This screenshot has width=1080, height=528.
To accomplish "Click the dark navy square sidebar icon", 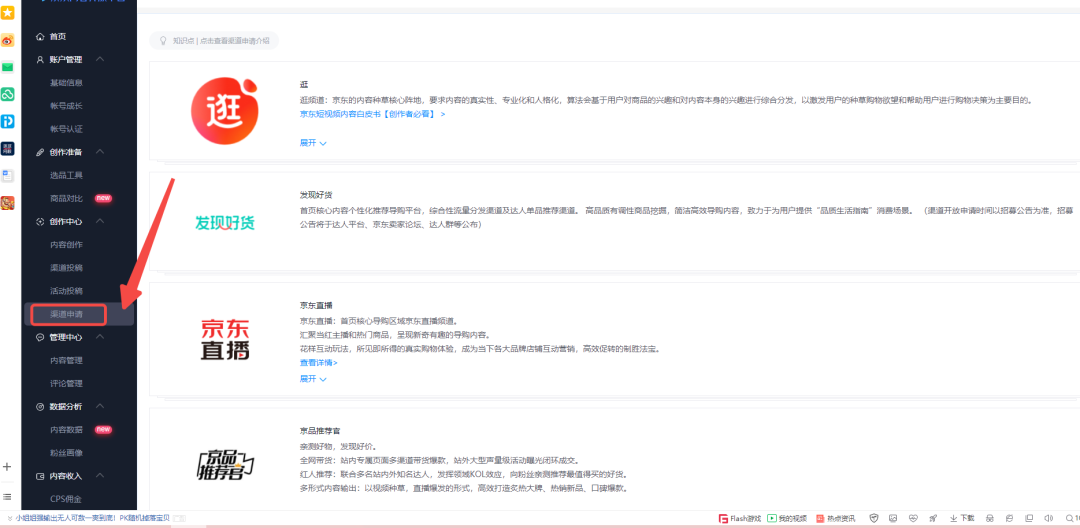I will 8,149.
